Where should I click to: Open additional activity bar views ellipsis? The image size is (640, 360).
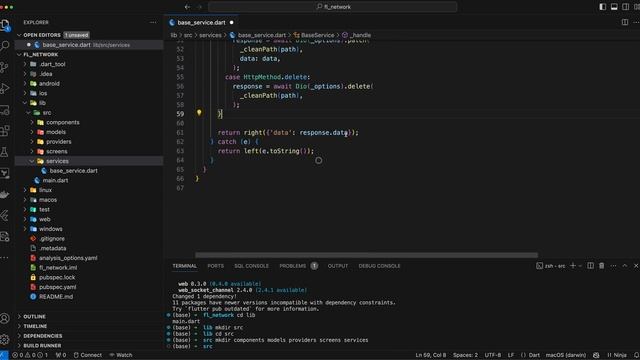tap(5, 258)
